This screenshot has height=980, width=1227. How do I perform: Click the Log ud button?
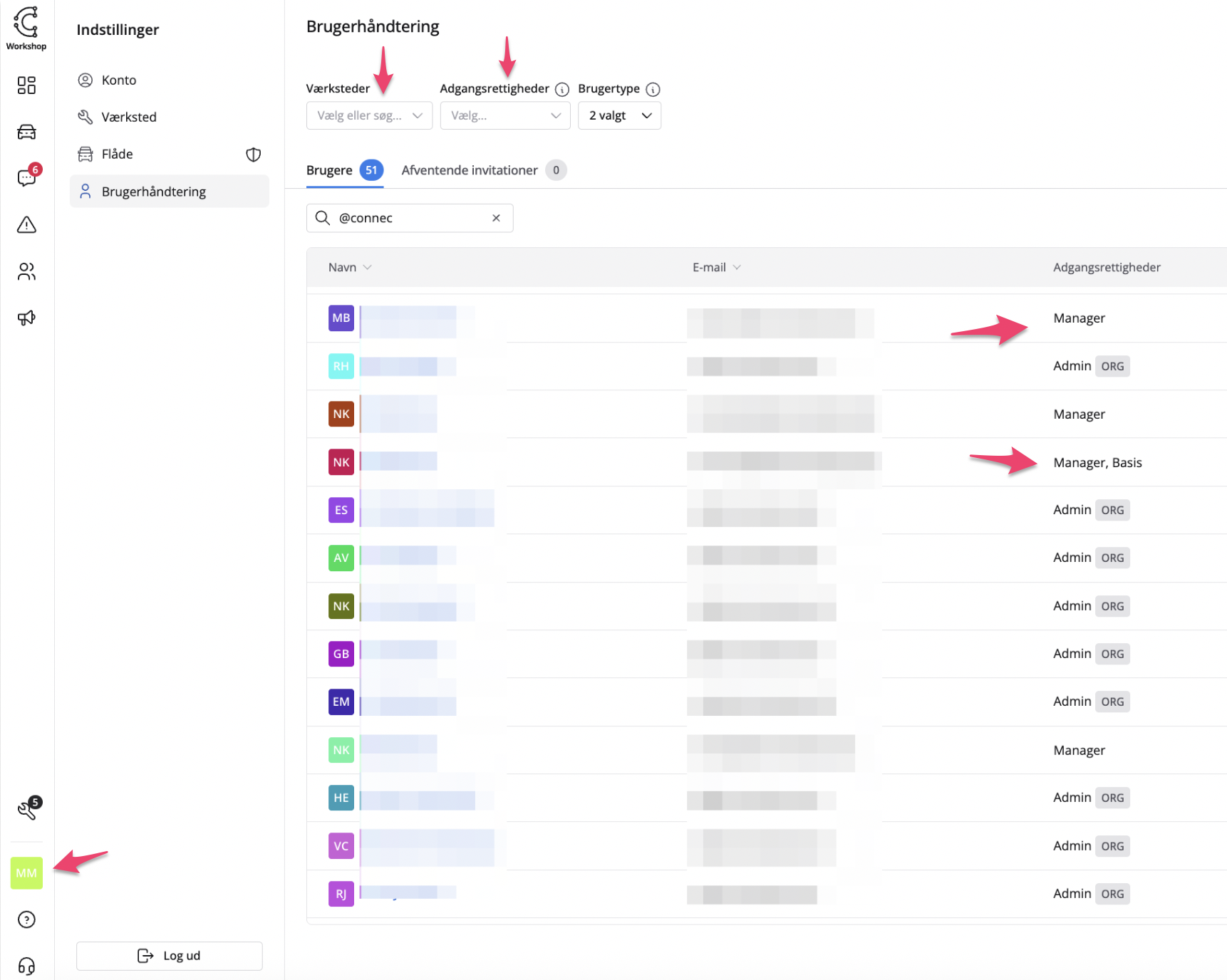coord(170,956)
